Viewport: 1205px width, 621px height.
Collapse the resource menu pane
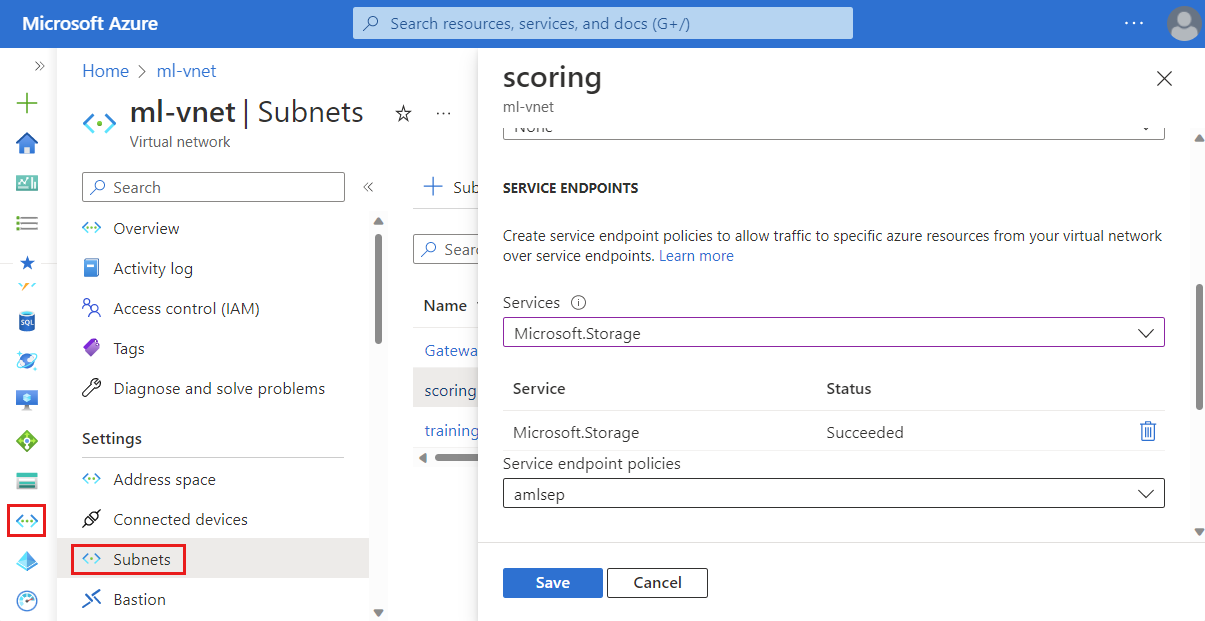pyautogui.click(x=368, y=187)
